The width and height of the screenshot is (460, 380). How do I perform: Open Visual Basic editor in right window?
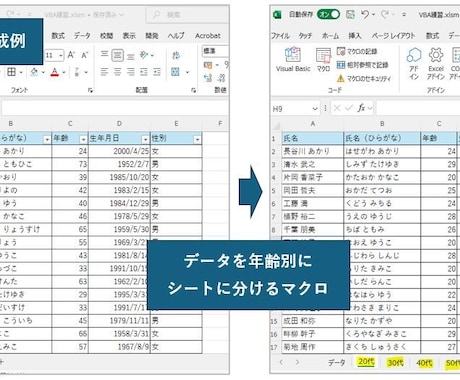pyautogui.click(x=293, y=59)
